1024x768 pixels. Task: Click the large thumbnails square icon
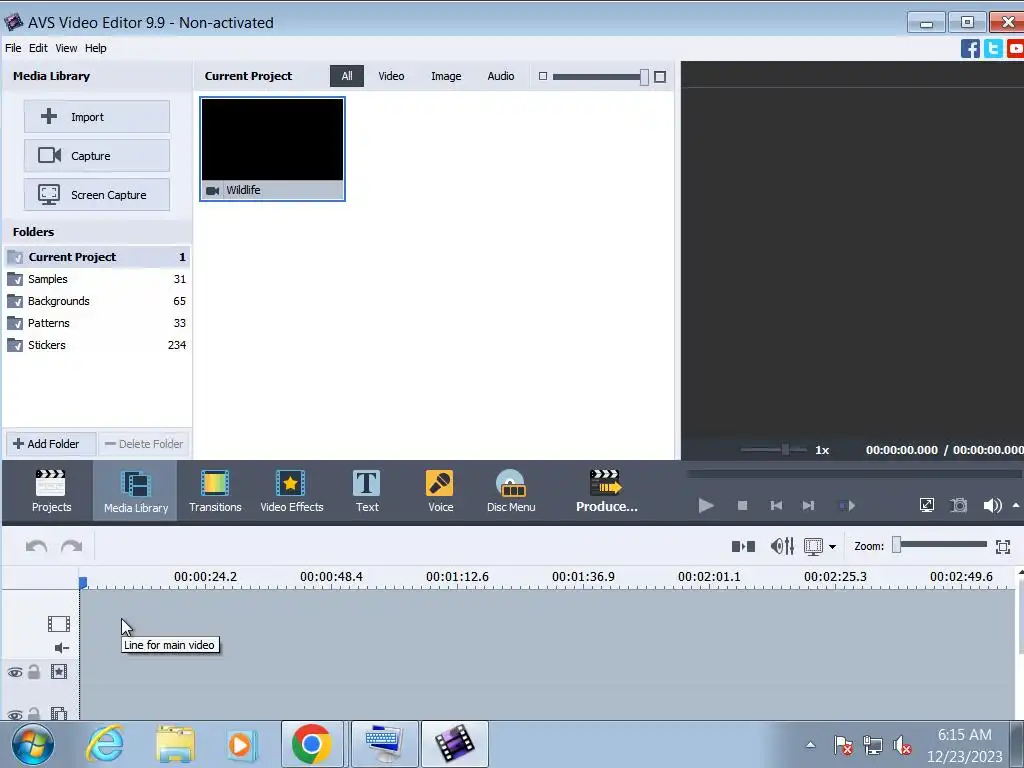pos(660,76)
